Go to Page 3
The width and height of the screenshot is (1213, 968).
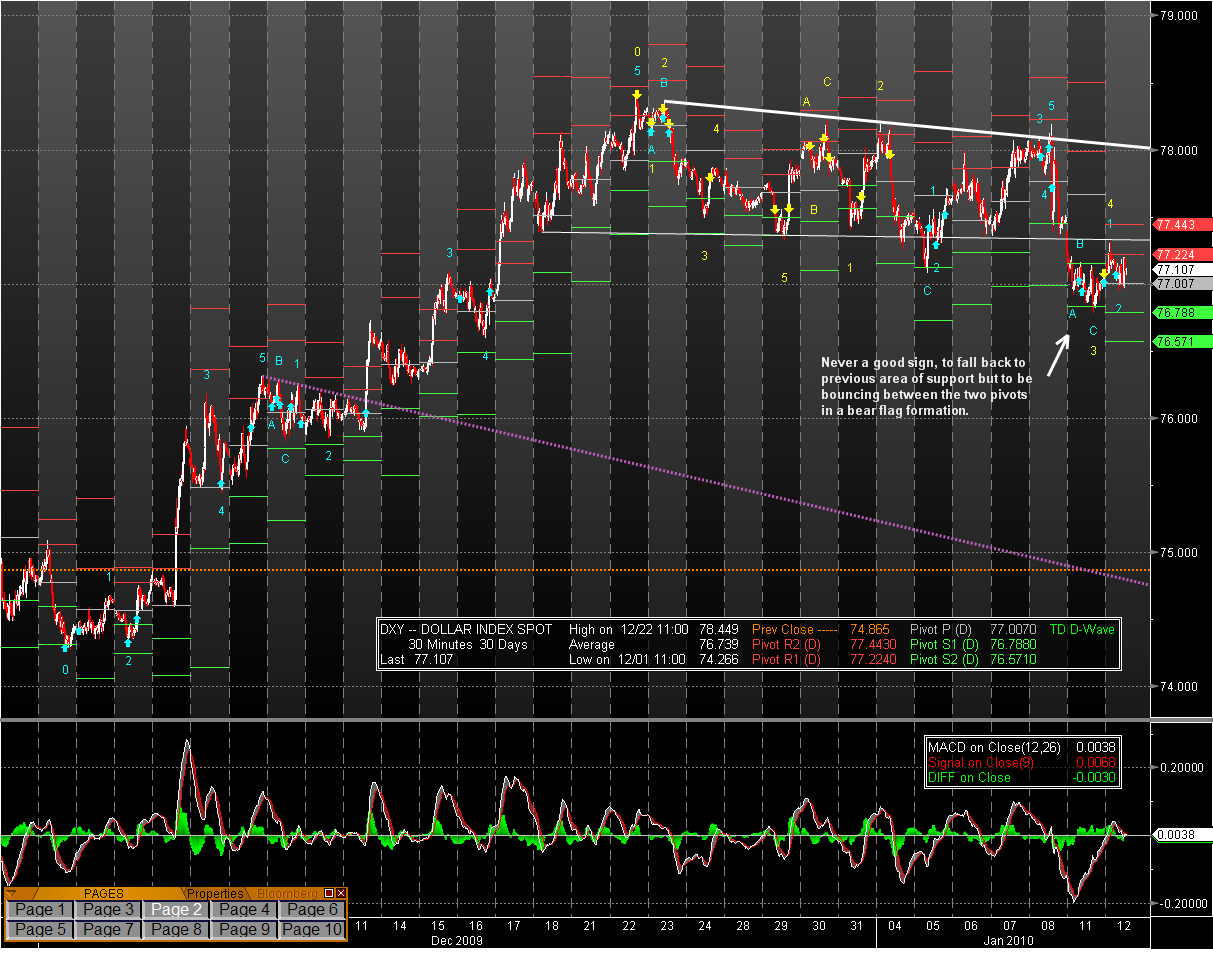pyautogui.click(x=108, y=909)
